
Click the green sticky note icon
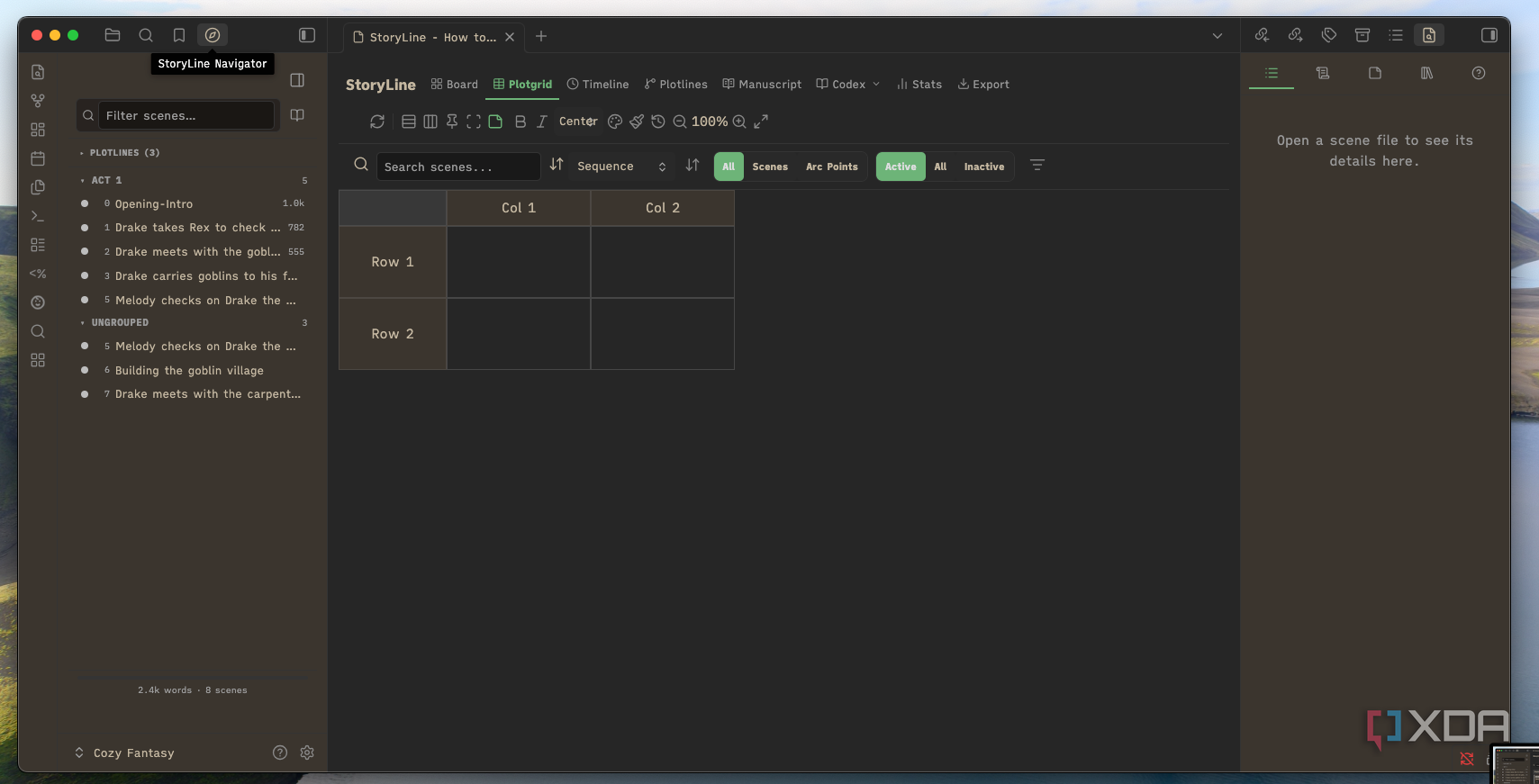tap(495, 122)
